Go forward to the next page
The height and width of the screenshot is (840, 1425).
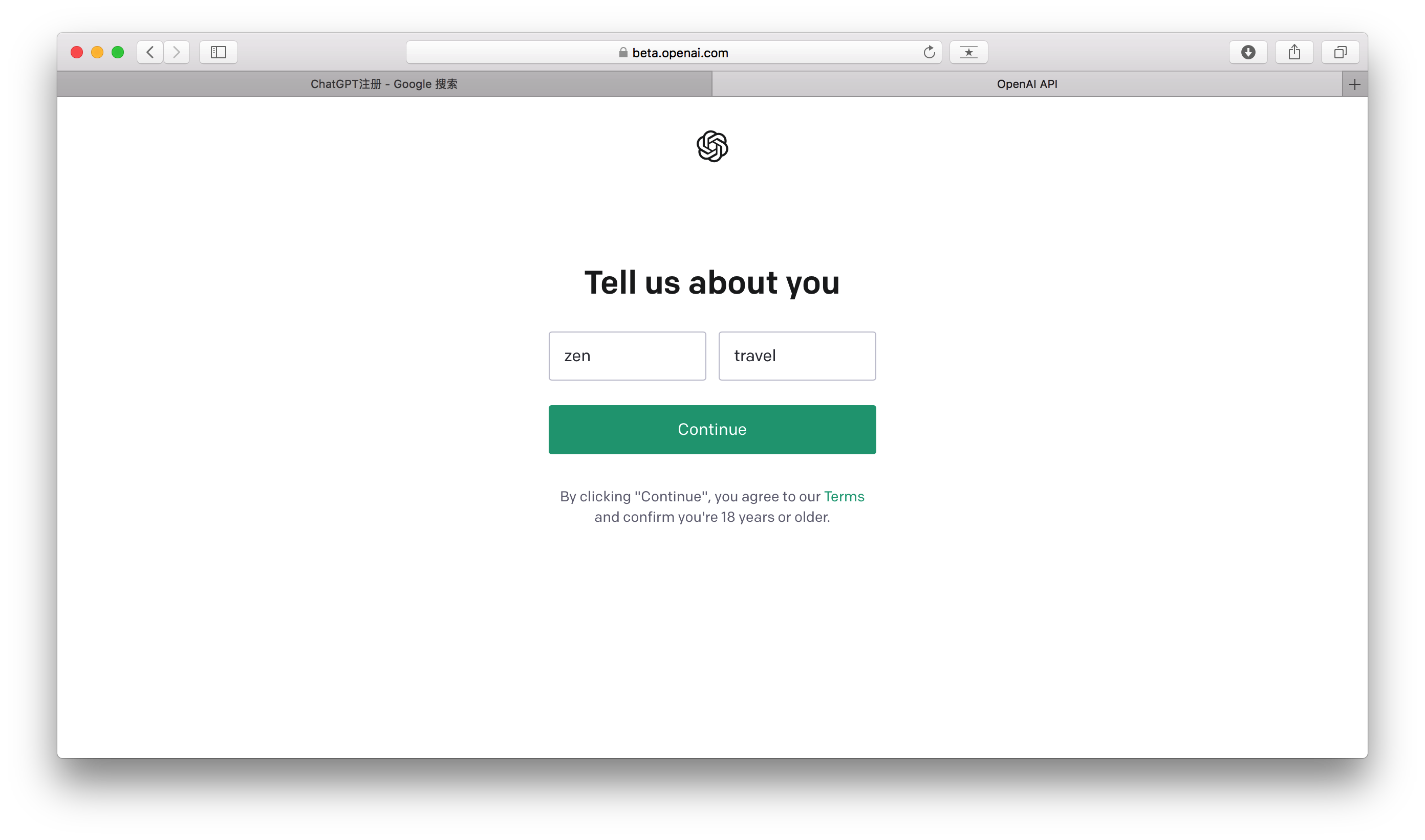[177, 52]
